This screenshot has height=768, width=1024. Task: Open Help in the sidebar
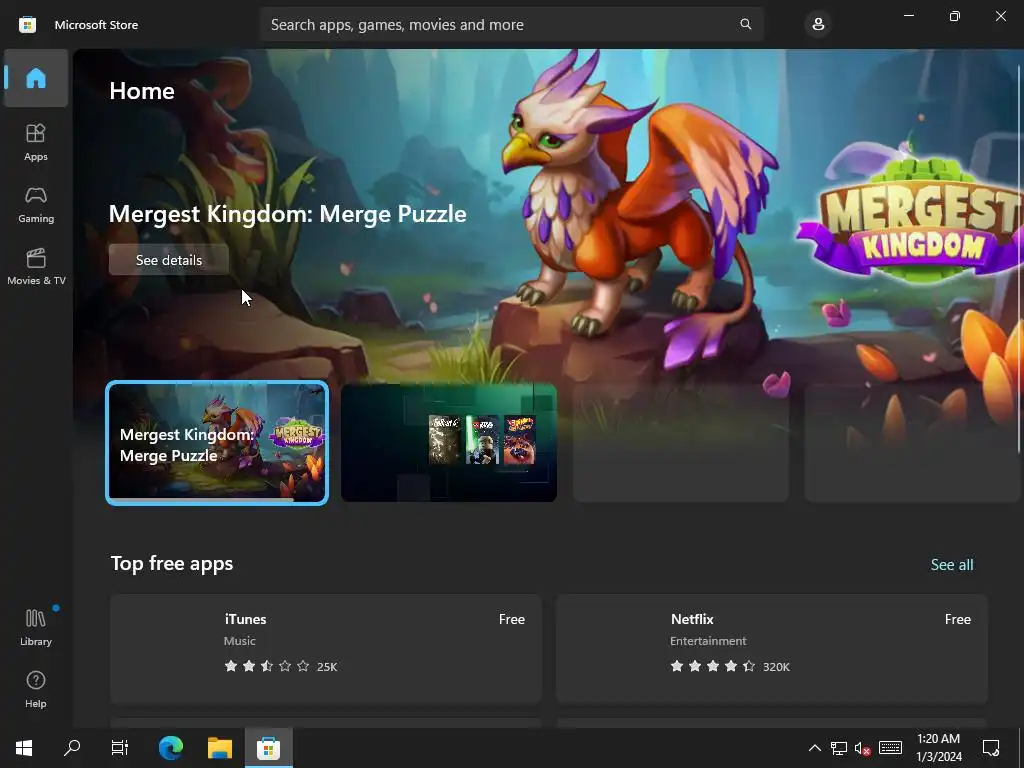36,689
